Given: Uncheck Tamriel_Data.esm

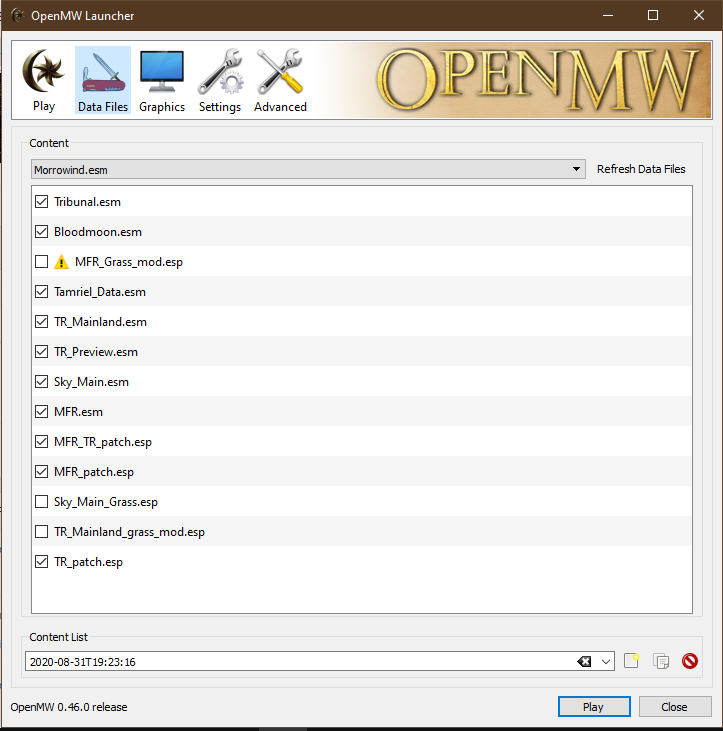Looking at the screenshot, I should pos(41,292).
